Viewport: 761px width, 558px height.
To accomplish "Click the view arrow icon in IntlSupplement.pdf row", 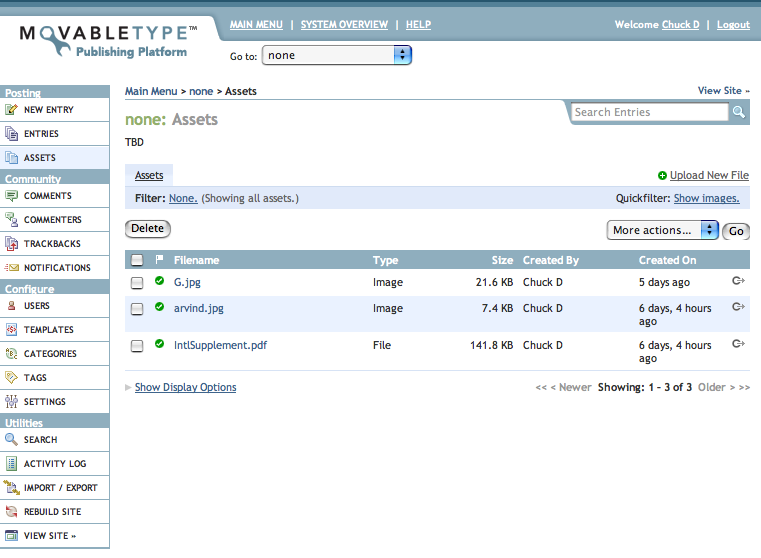I will (x=738, y=344).
